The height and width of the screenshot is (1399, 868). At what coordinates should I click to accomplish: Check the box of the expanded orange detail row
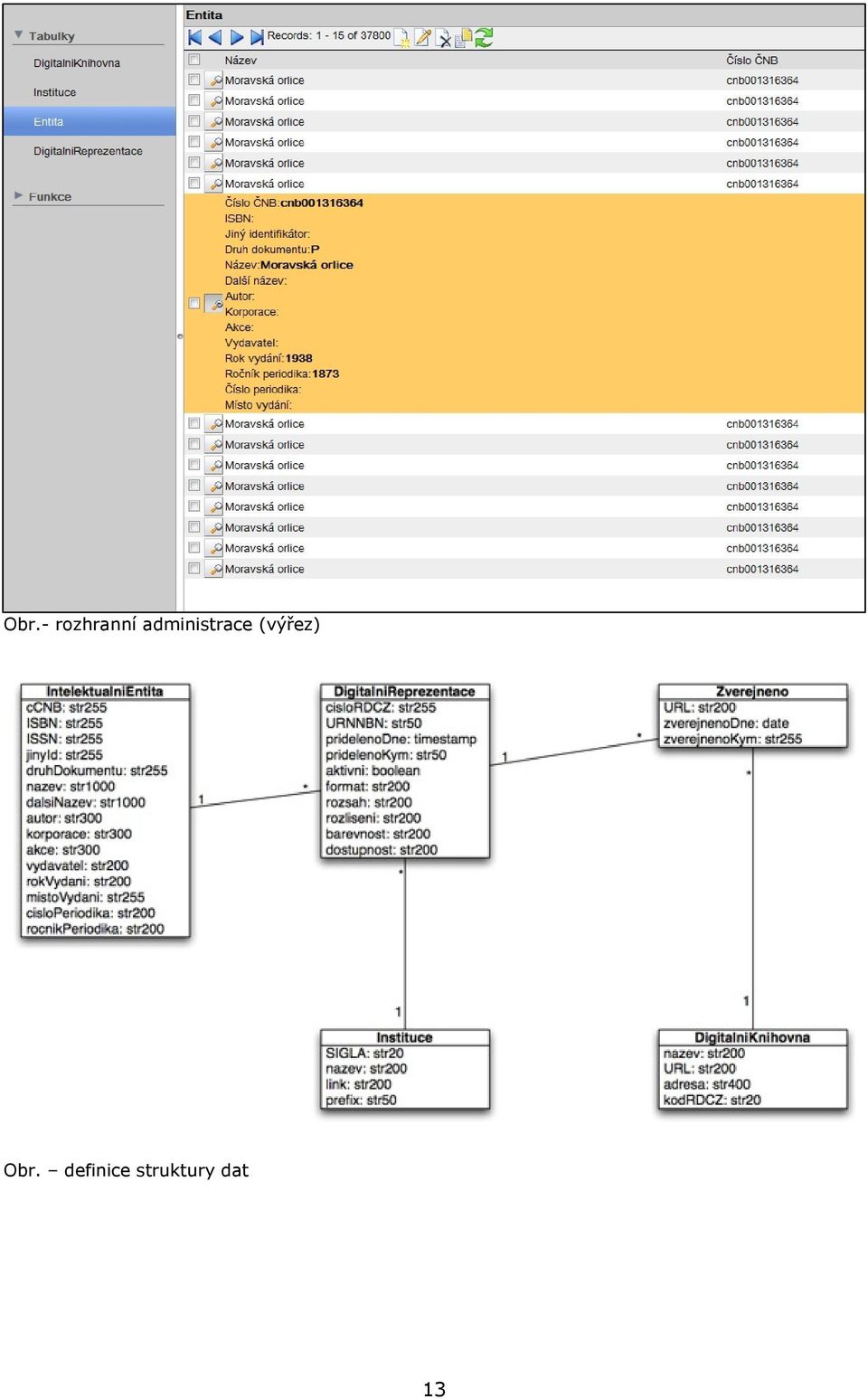click(193, 304)
